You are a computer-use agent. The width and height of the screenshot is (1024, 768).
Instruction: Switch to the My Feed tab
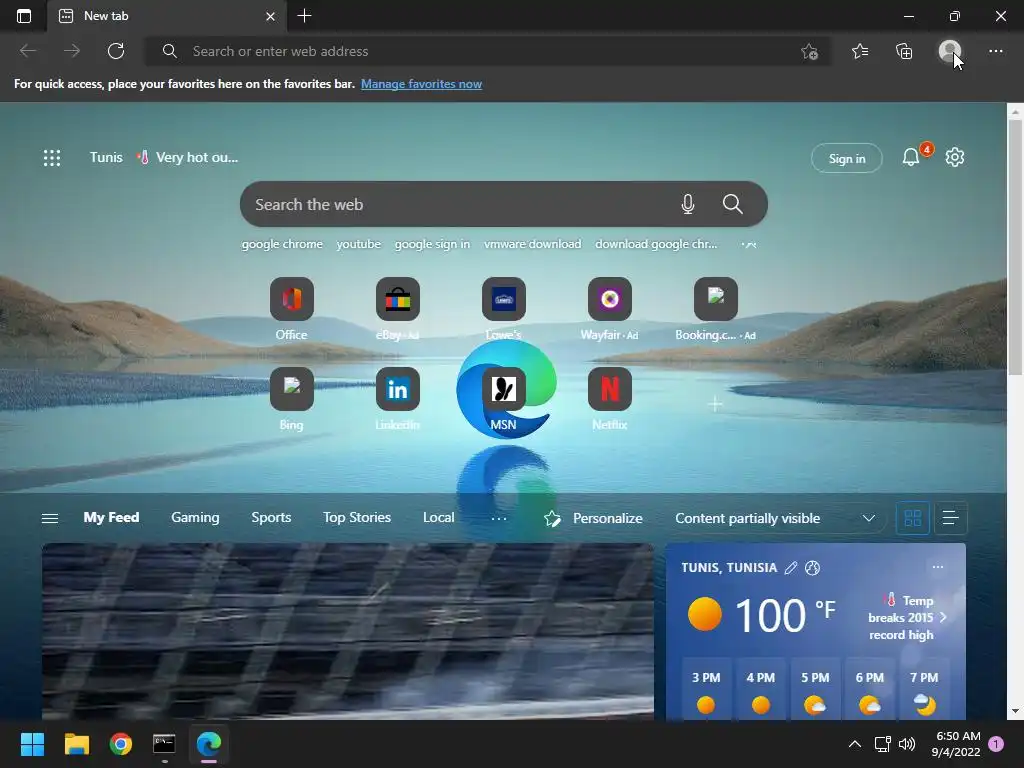[x=111, y=517]
